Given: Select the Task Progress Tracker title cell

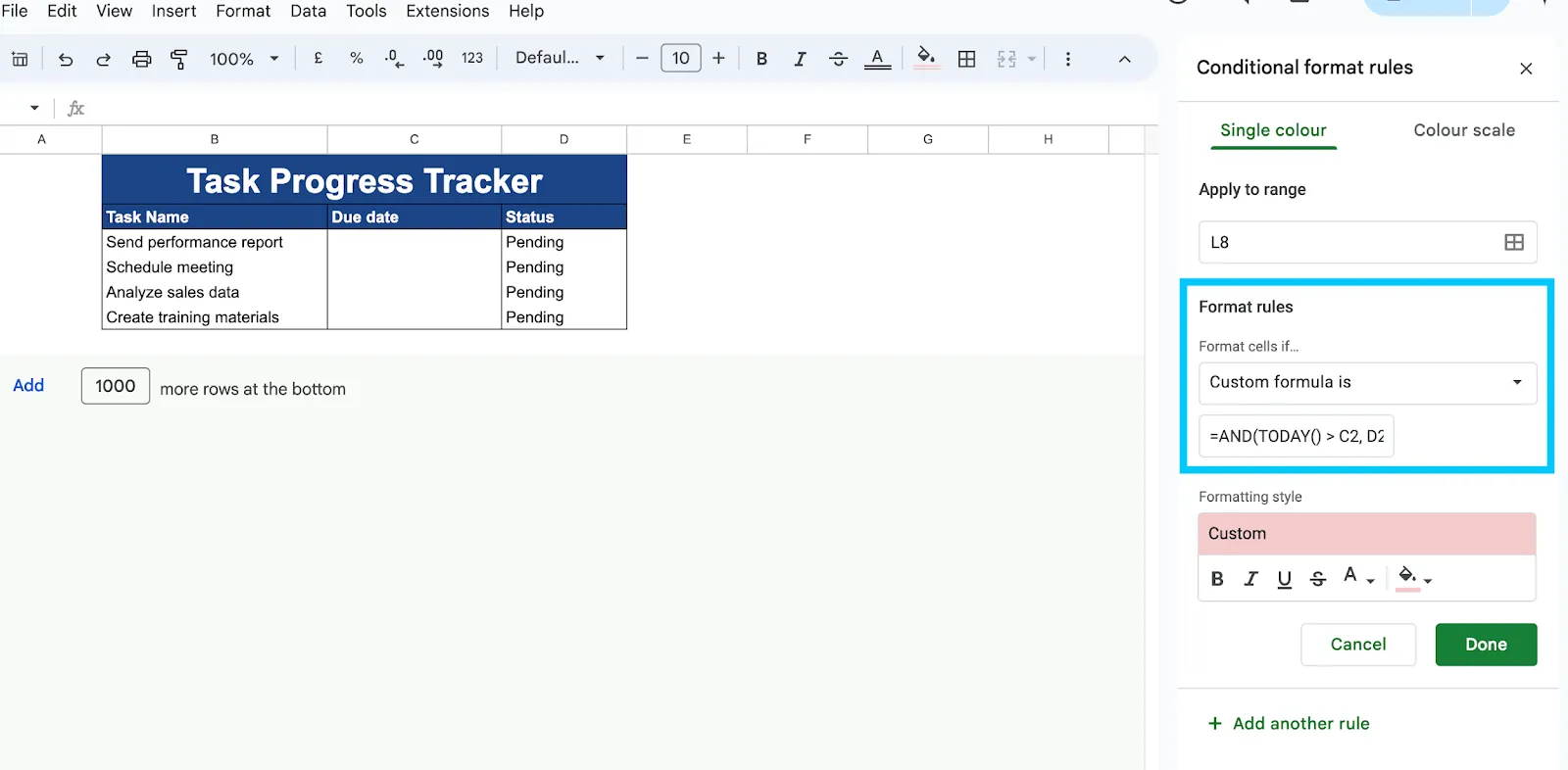Looking at the screenshot, I should pyautogui.click(x=364, y=180).
